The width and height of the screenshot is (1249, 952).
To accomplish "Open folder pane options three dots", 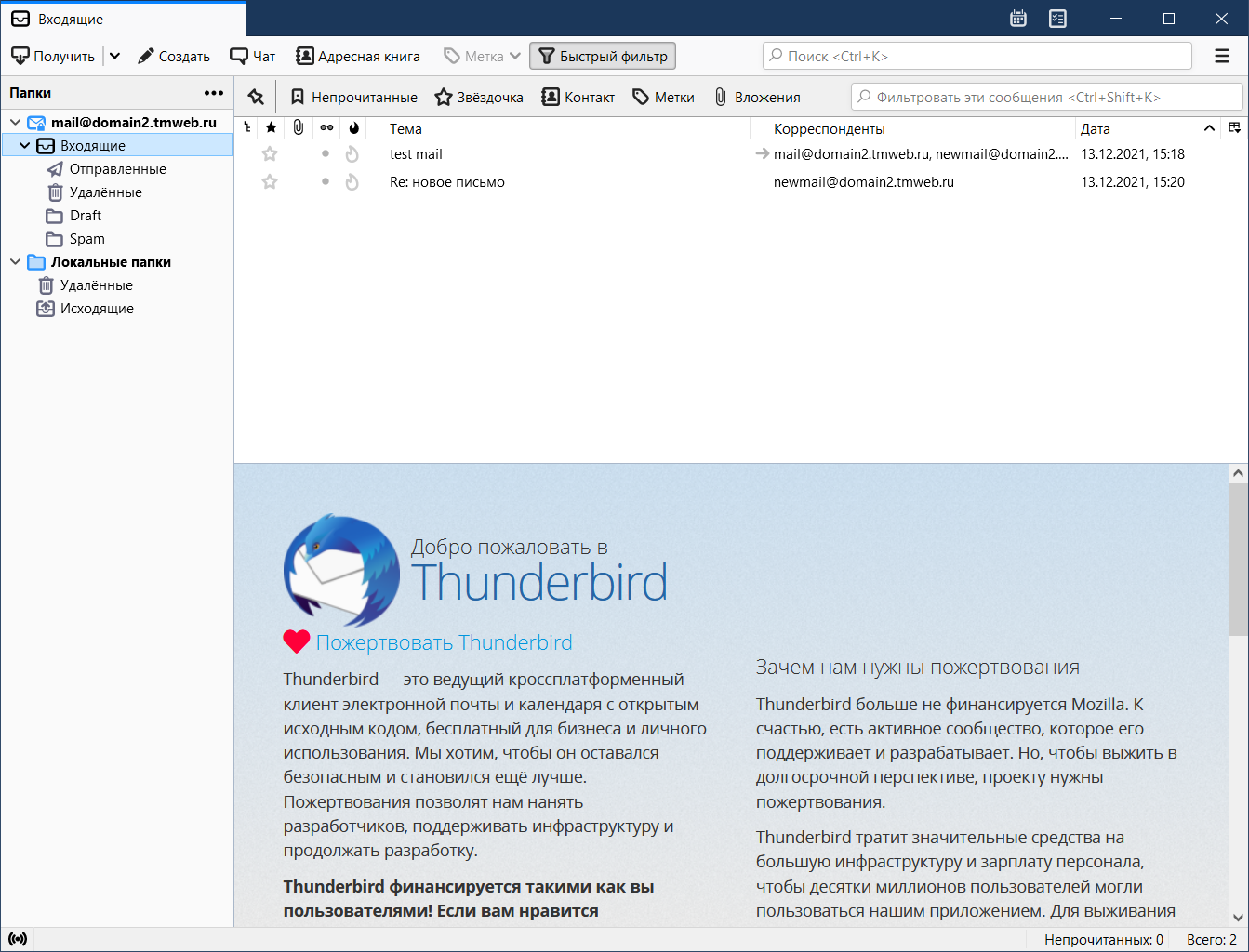I will 214,93.
